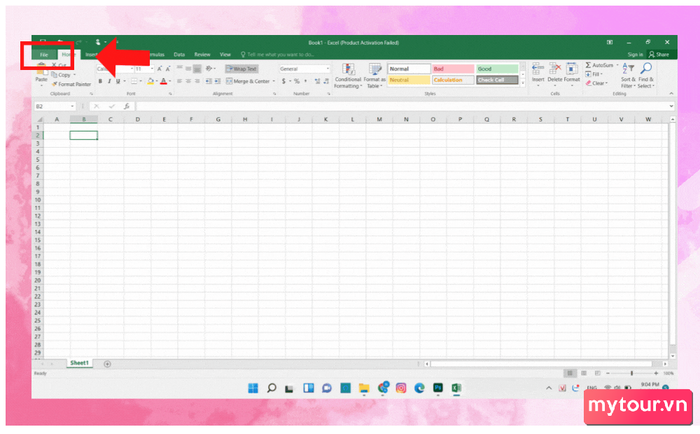Click the Orientation text-rotation icon
The height and width of the screenshot is (434, 700).
[208, 69]
